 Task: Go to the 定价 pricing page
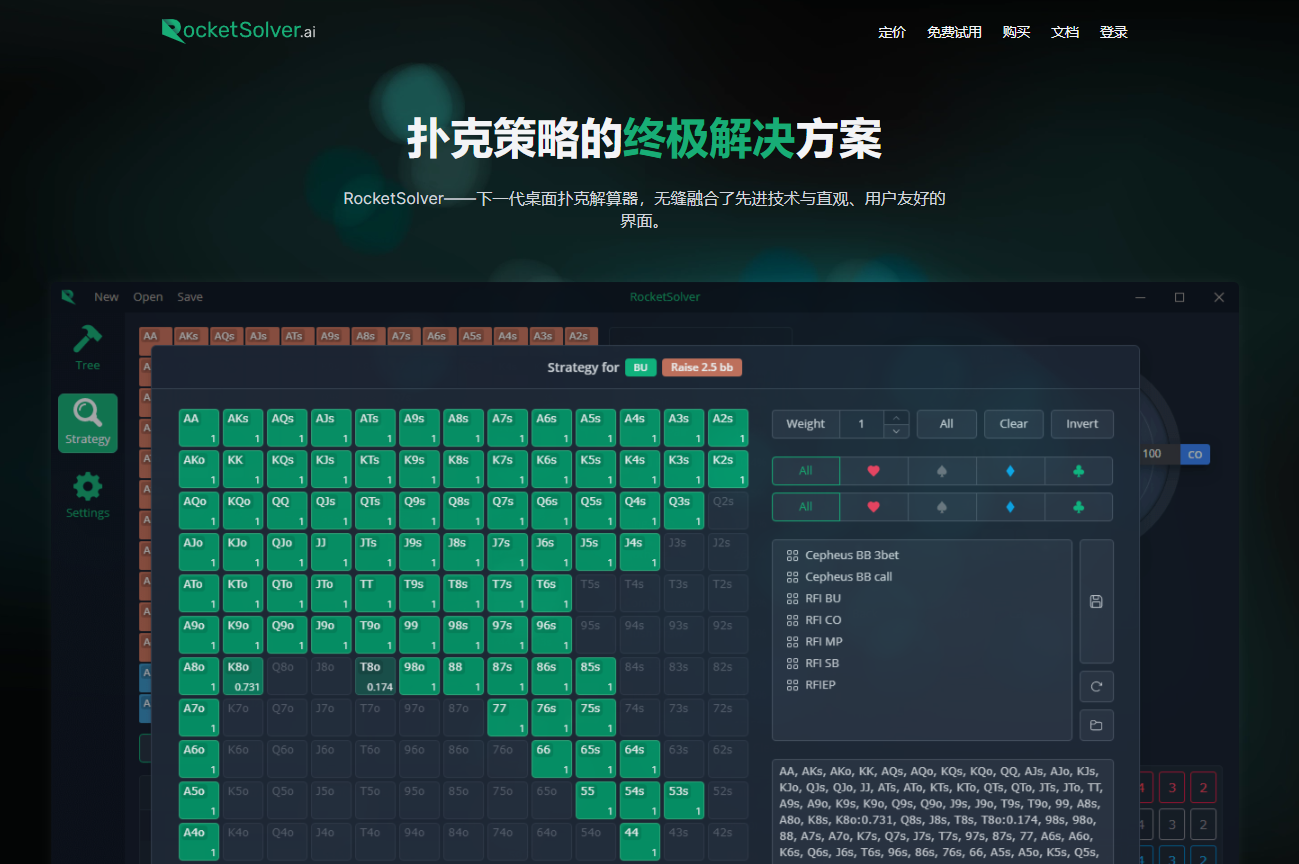point(892,32)
